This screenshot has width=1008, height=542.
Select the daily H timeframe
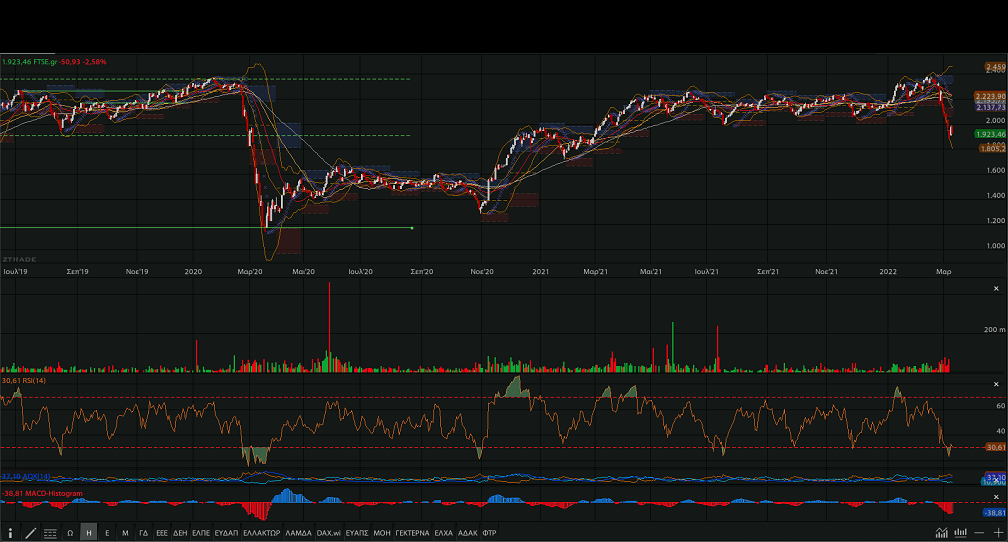pyautogui.click(x=89, y=533)
